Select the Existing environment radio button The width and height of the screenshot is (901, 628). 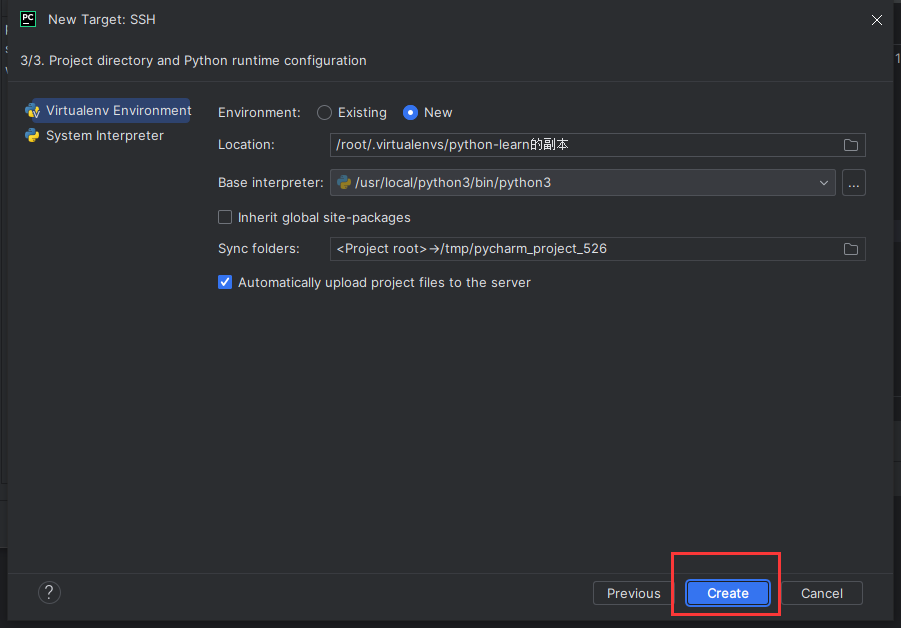click(325, 113)
